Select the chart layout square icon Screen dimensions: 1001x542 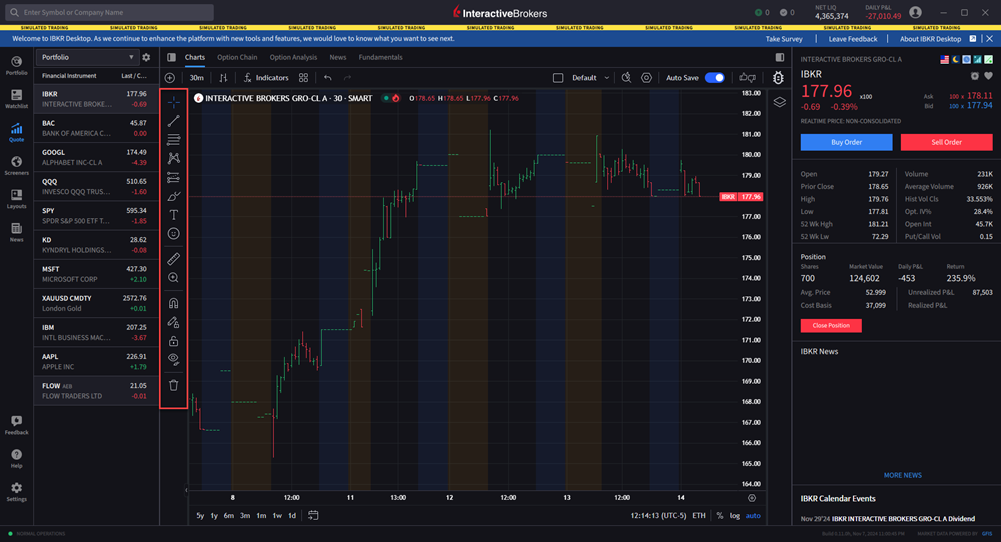coord(558,78)
